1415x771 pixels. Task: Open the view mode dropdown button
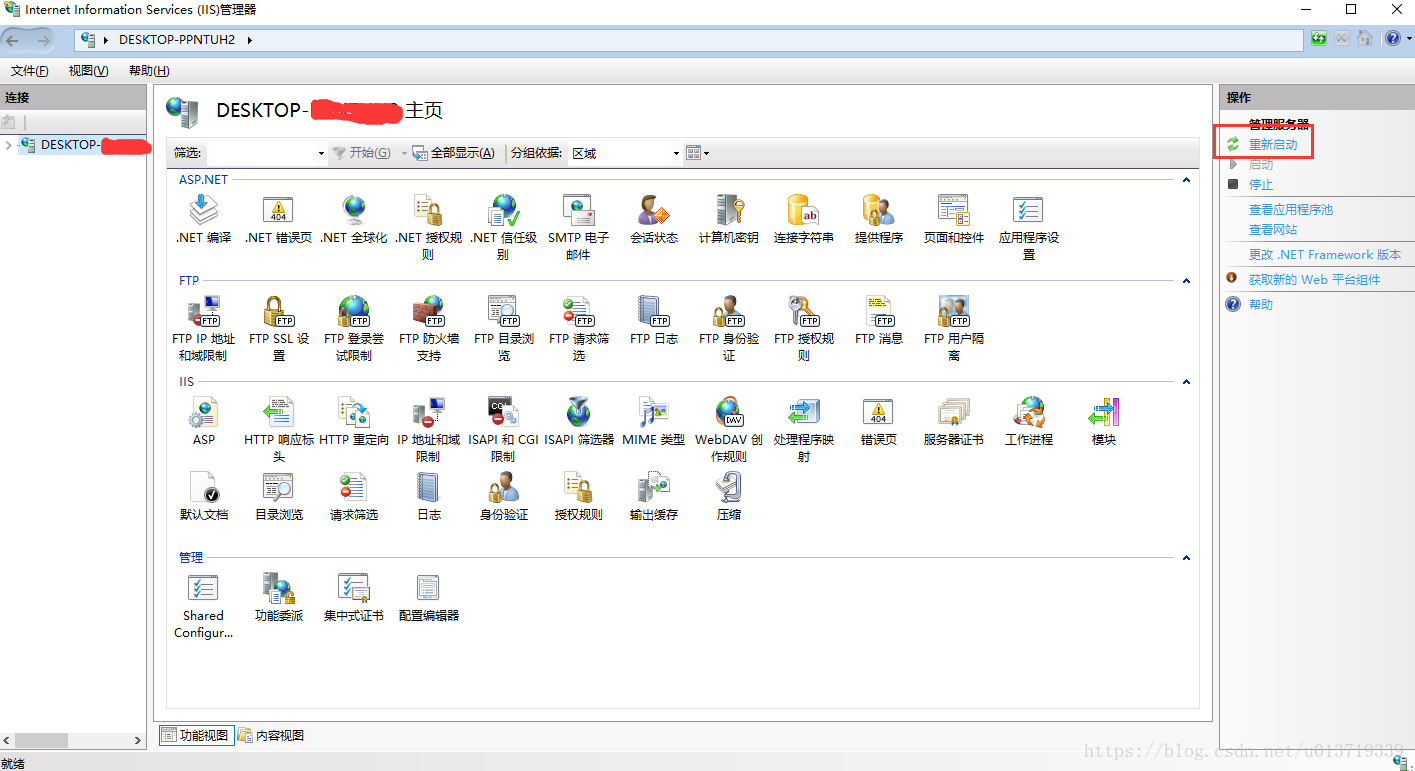click(698, 153)
